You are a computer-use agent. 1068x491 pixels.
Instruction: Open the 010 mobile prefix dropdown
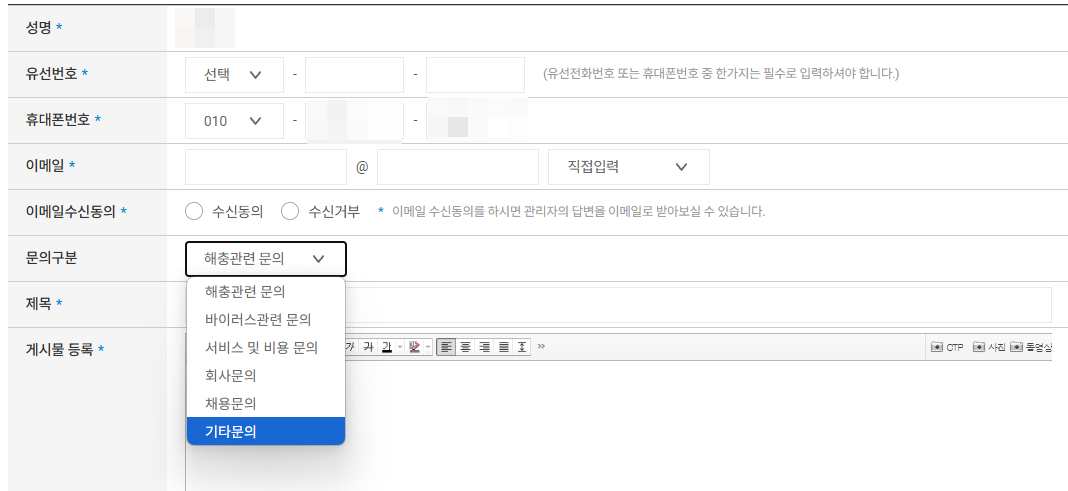(234, 121)
